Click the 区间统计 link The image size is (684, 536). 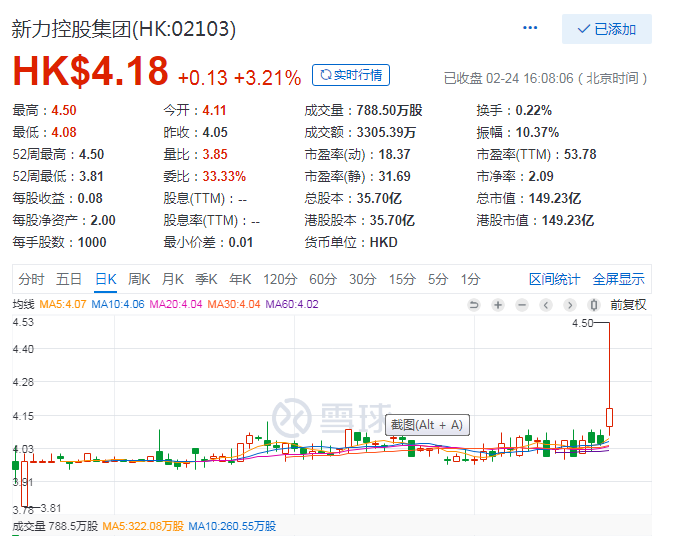pyautogui.click(x=554, y=279)
